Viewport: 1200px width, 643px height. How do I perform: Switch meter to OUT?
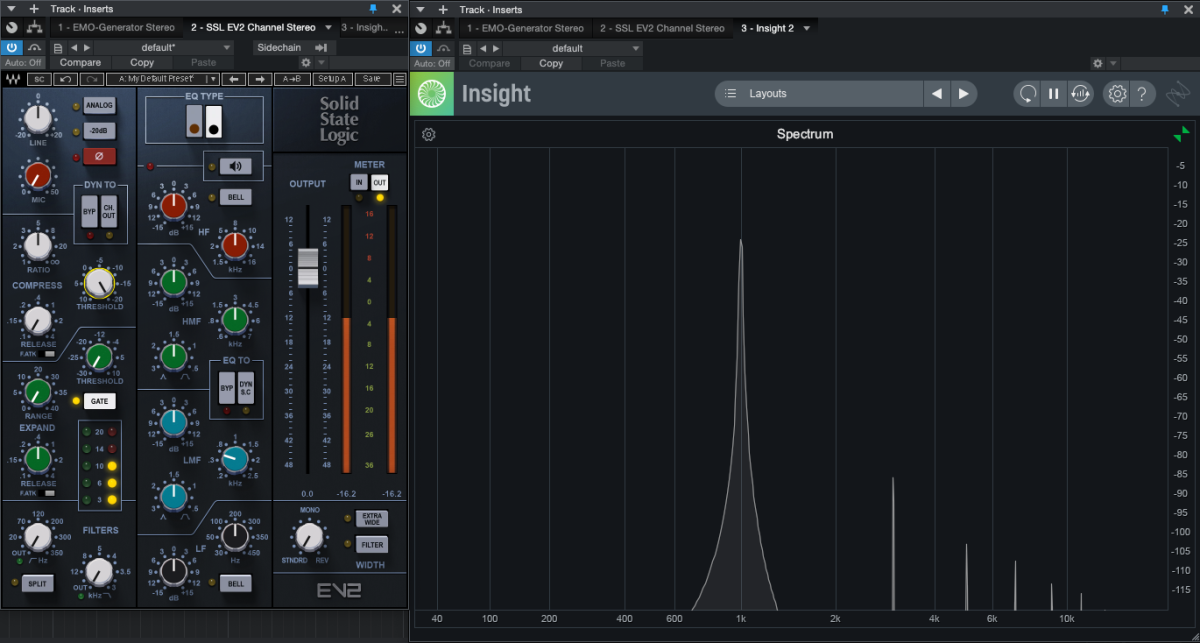[x=379, y=182]
